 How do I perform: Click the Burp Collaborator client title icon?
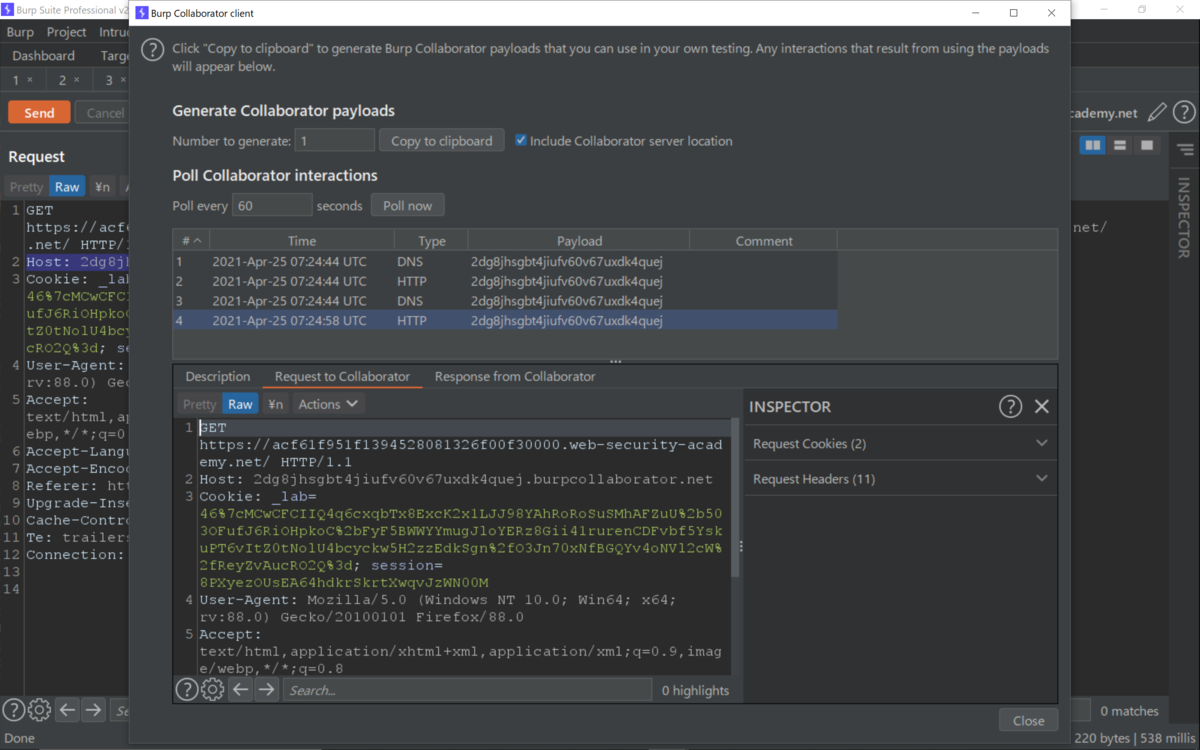[141, 13]
